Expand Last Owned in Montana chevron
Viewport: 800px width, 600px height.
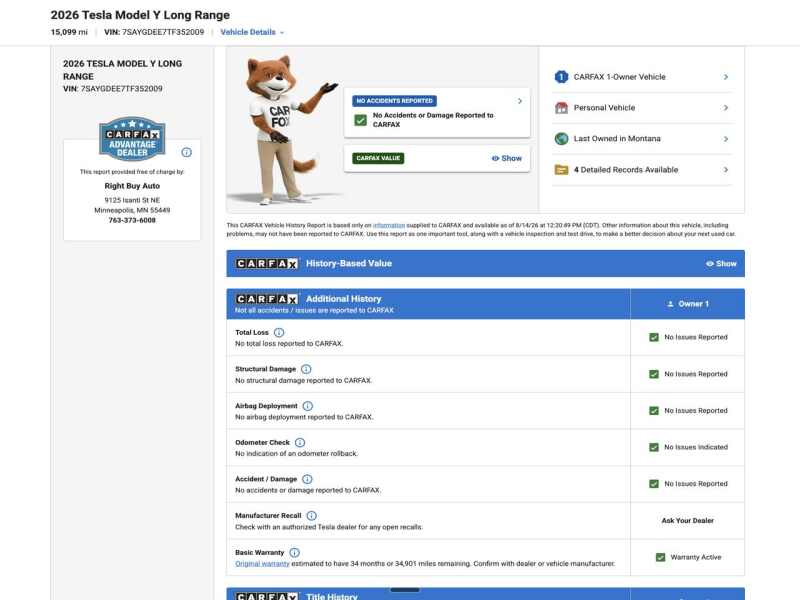point(726,139)
